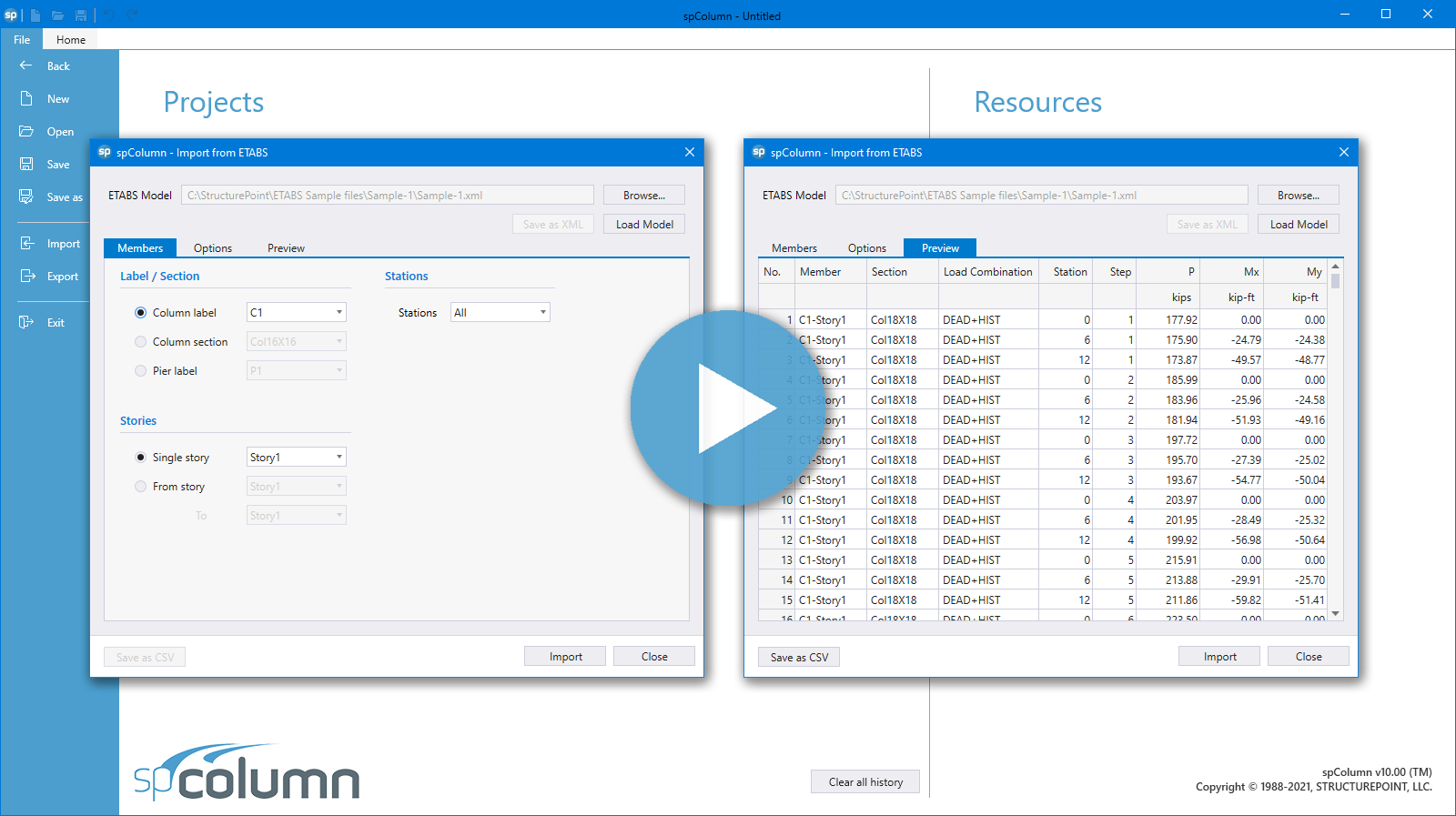The image size is (1456, 816).
Task: Open the Single story Story1 dropdown
Action: click(x=297, y=457)
